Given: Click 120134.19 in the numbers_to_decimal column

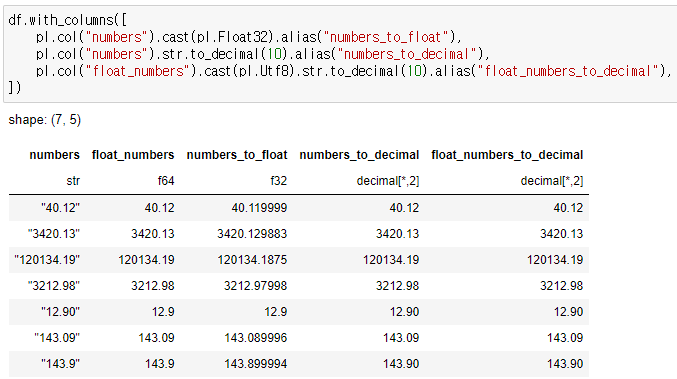Looking at the screenshot, I should (x=391, y=260).
